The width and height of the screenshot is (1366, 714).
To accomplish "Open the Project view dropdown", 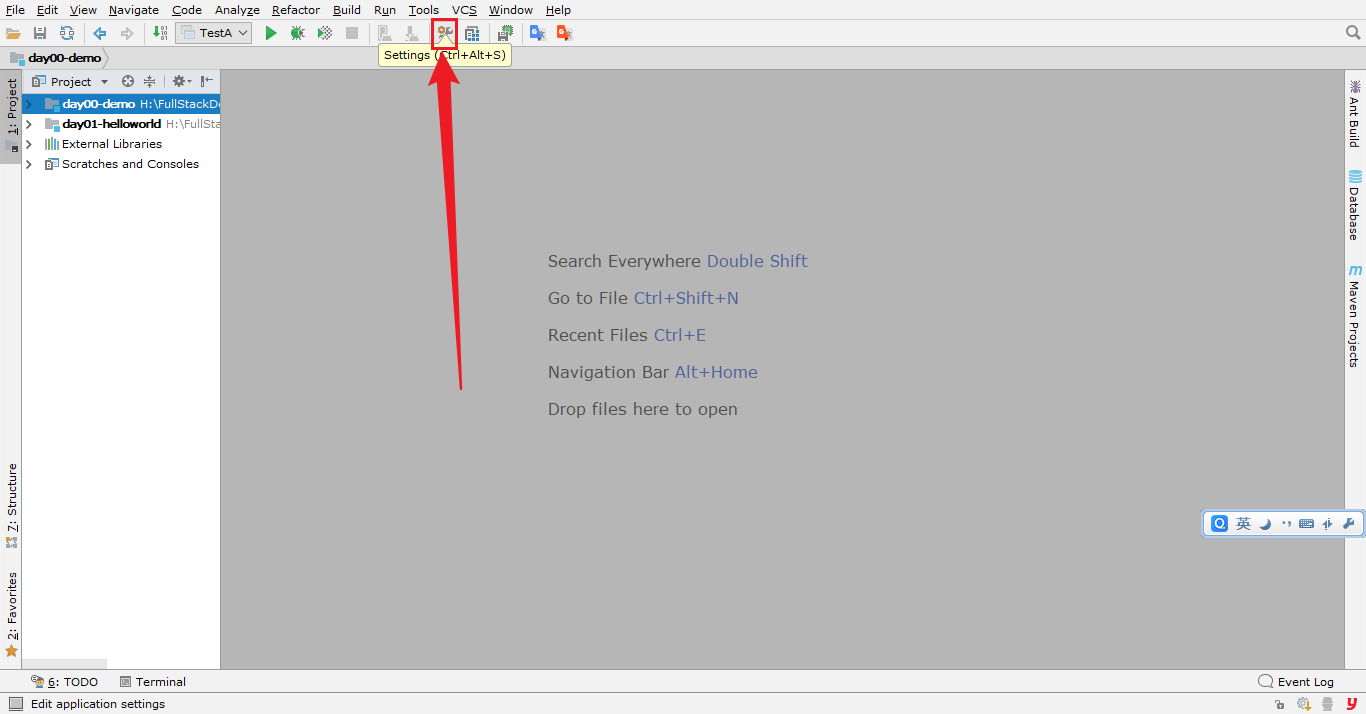I will (x=71, y=82).
